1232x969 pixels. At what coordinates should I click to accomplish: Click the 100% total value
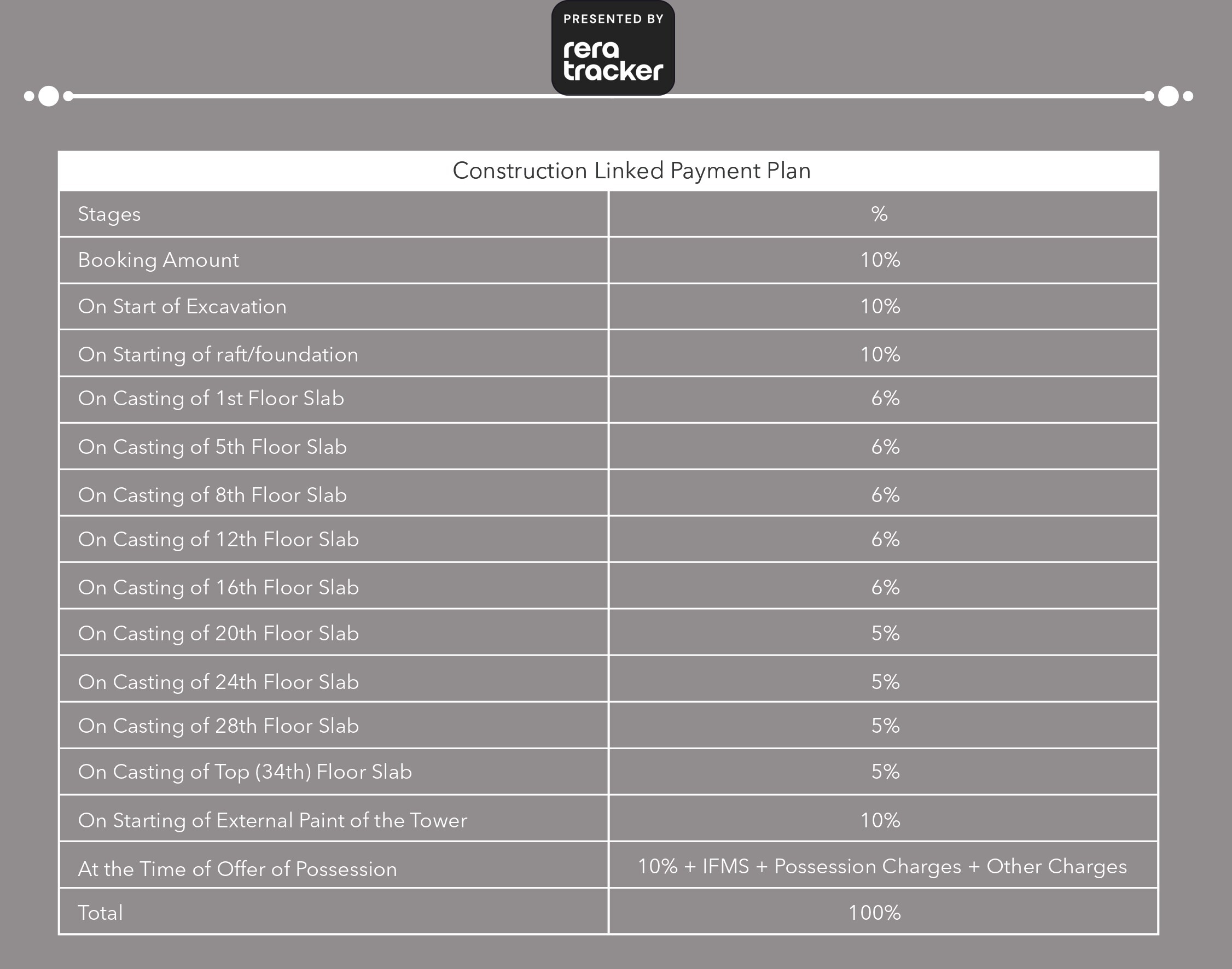pos(874,913)
